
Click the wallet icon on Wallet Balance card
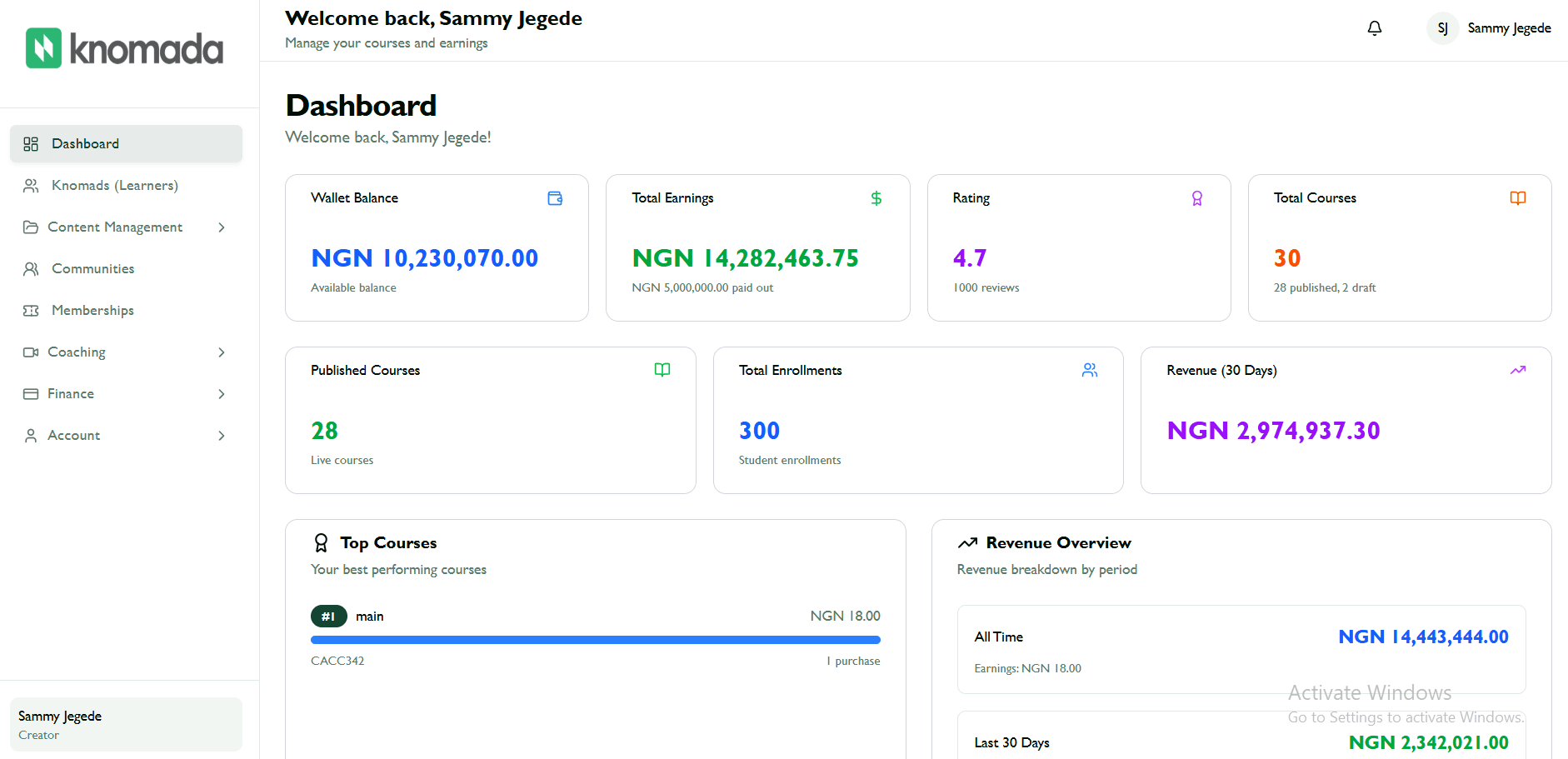(555, 198)
